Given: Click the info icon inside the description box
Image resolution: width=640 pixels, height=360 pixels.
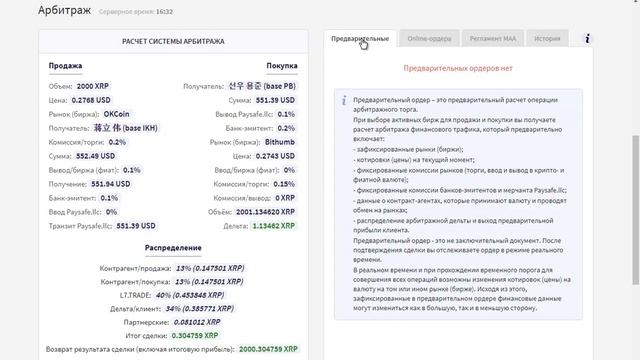Looking at the screenshot, I should tap(344, 100).
